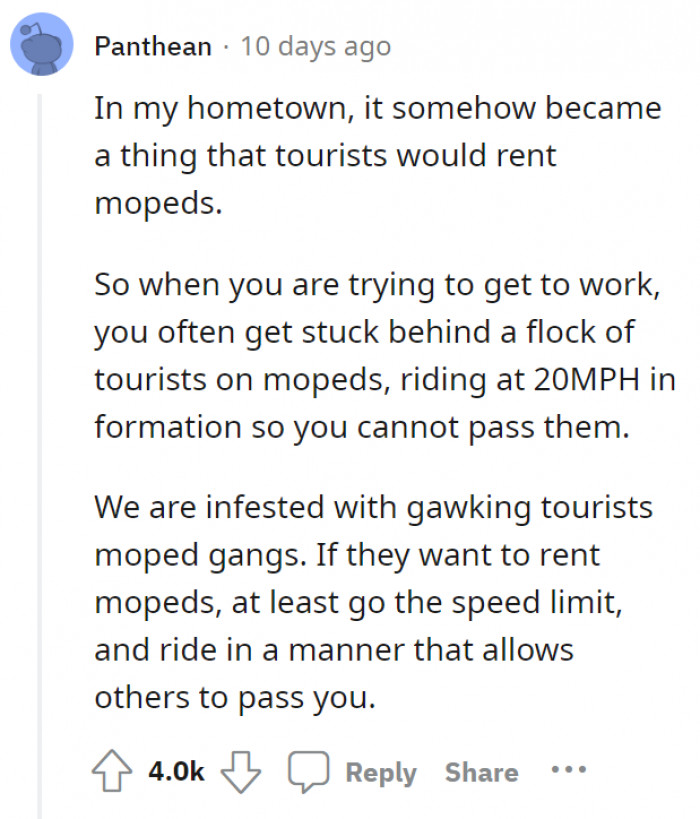Click the Reply button
Image resolution: width=700 pixels, height=819 pixels.
381,771
